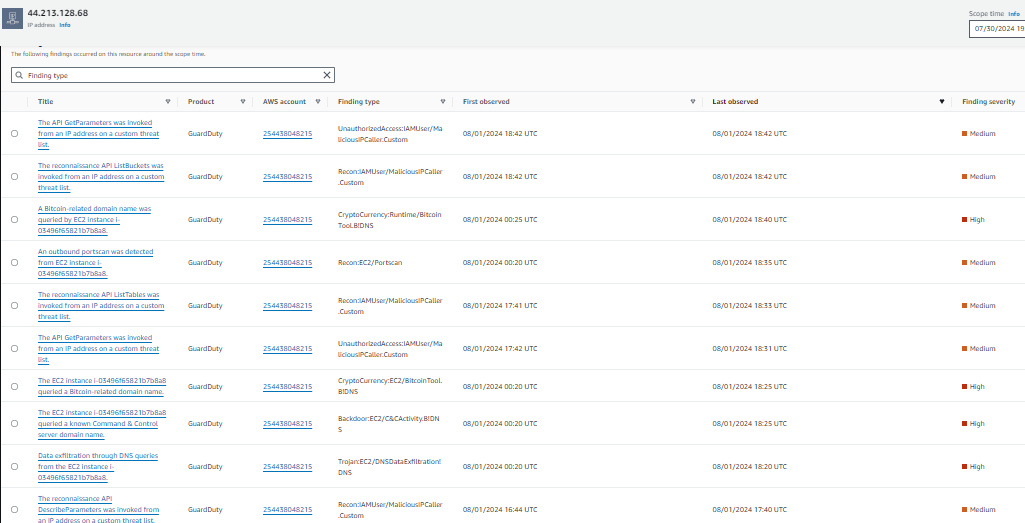Image resolution: width=1025 pixels, height=523 pixels.
Task: Select the DNS data exfiltration finding radio button
Action: pos(14,467)
